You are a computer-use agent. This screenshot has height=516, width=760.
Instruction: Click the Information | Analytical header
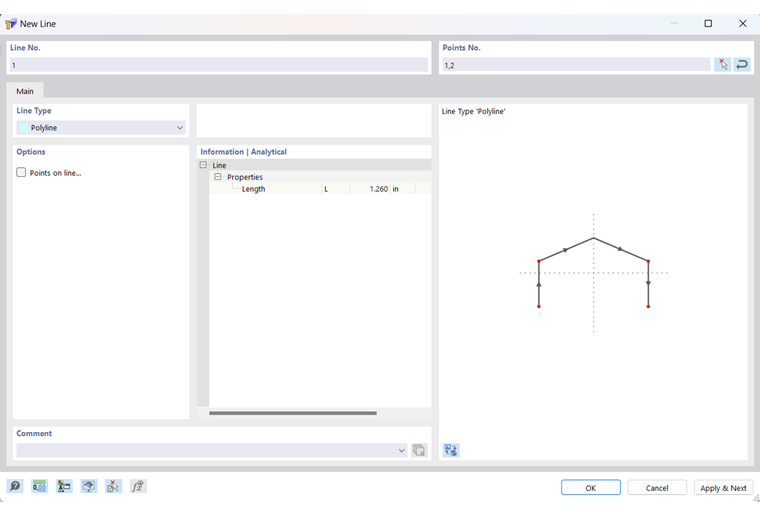tap(243, 152)
